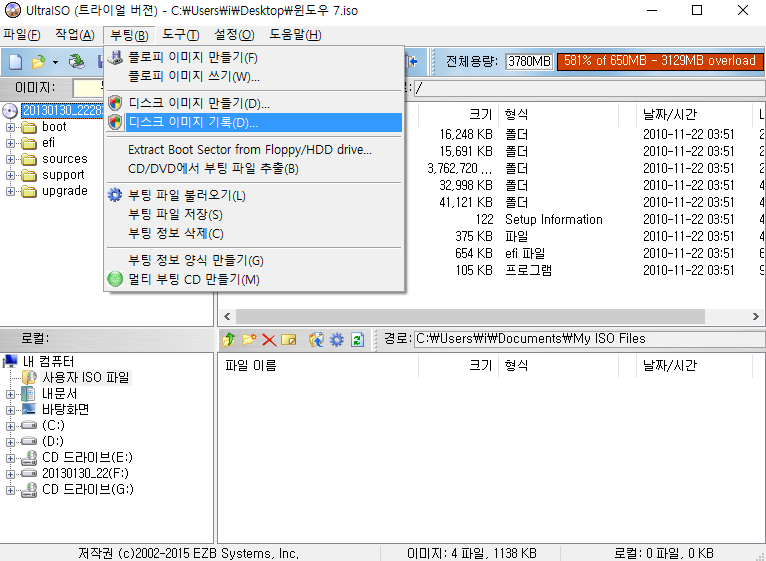Open the 설정(O) menu

[x=234, y=35]
